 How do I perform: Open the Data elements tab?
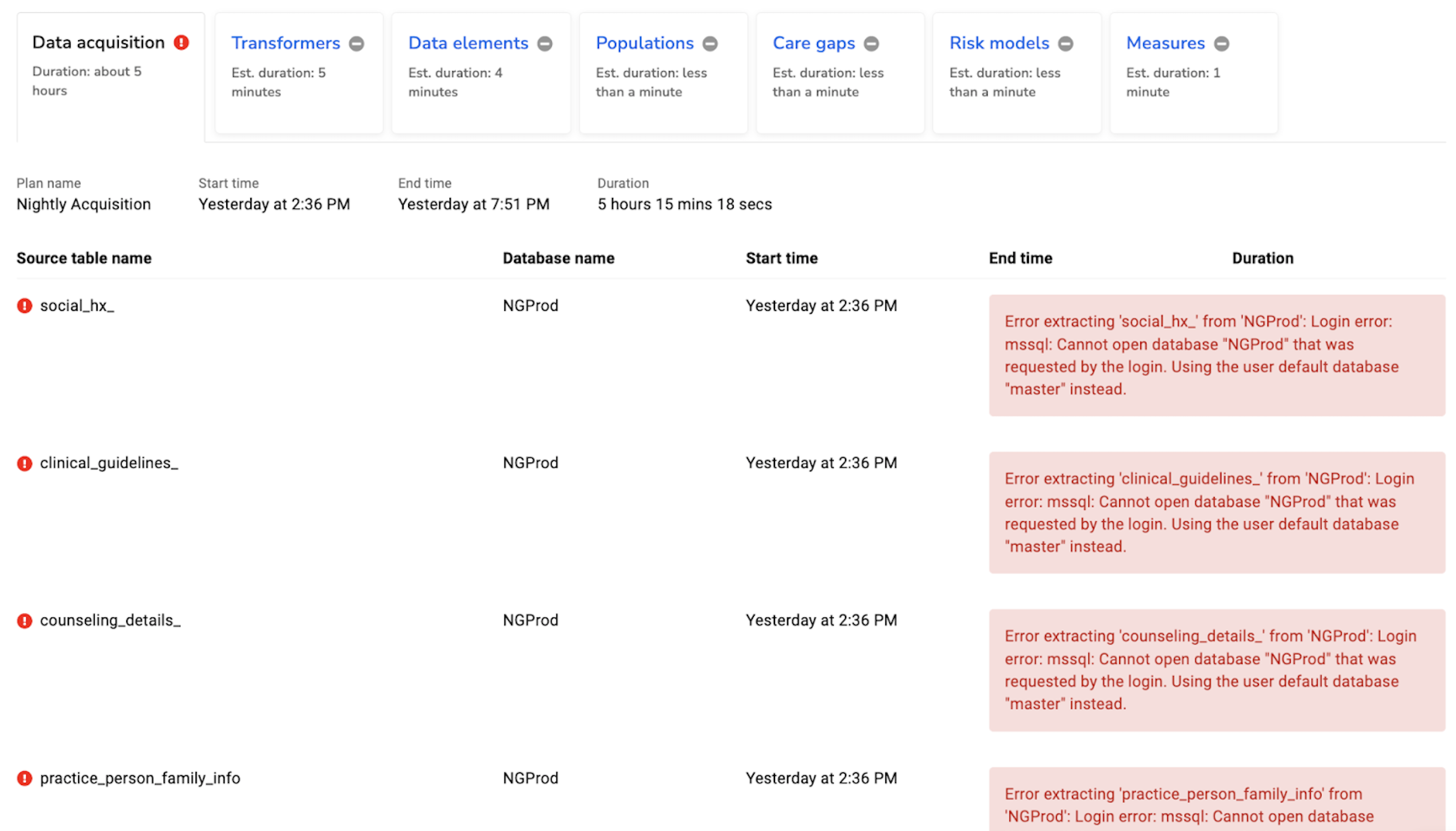tap(468, 43)
